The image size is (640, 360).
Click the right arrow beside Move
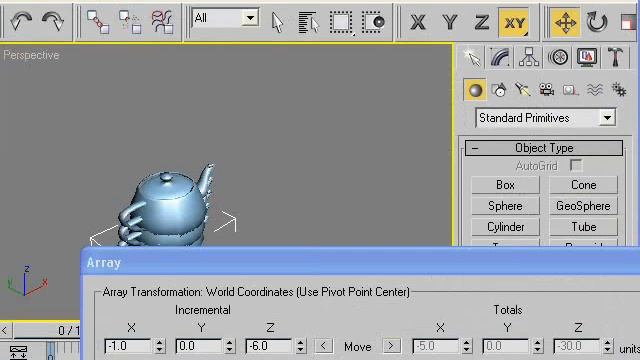click(x=391, y=346)
